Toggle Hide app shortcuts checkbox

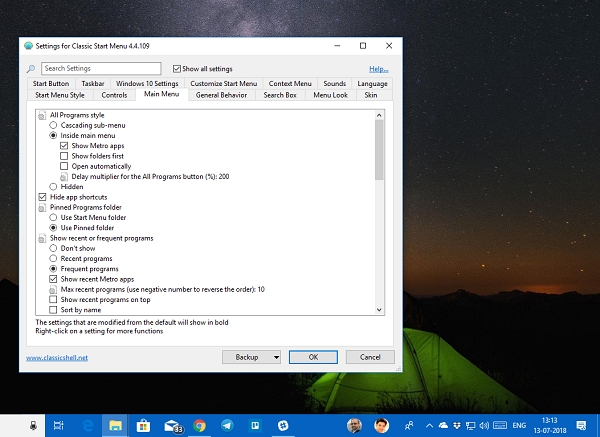tap(42, 197)
